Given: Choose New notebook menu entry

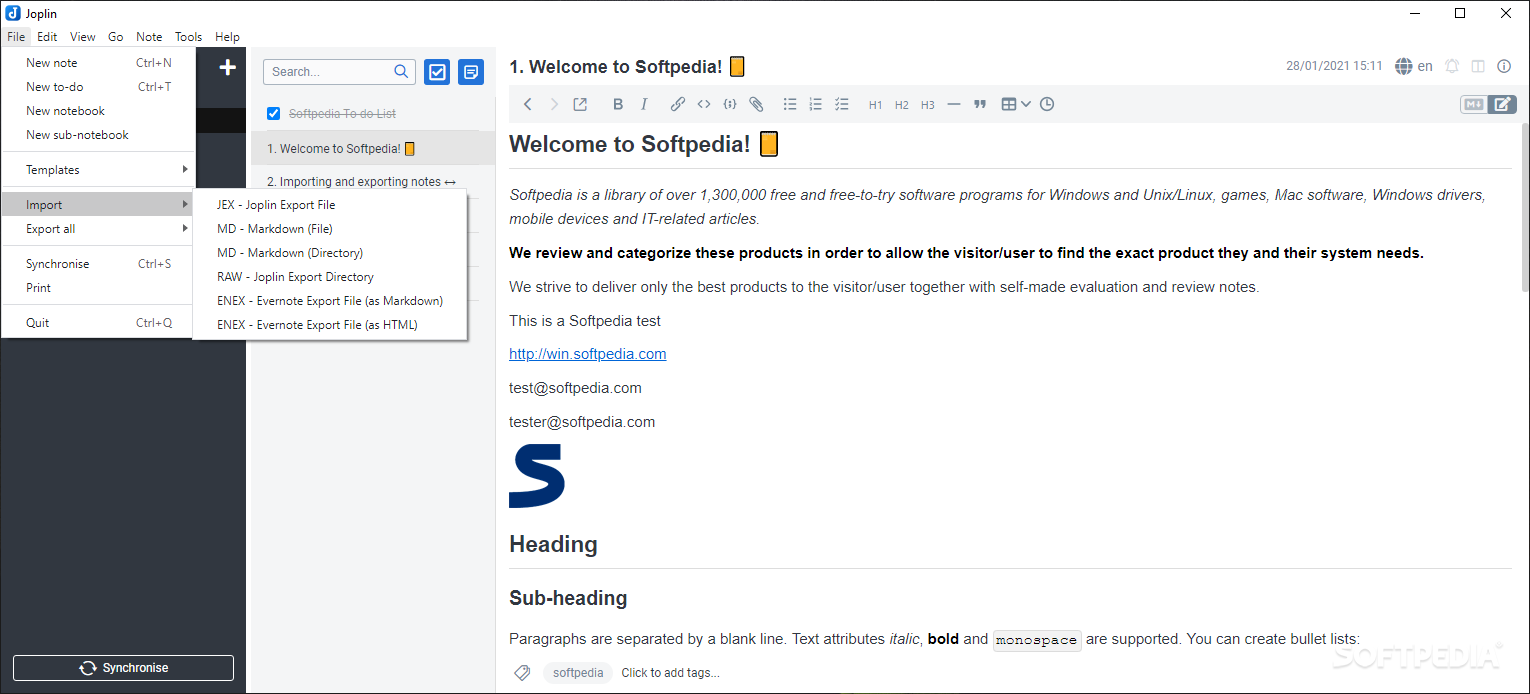Looking at the screenshot, I should [98, 111].
